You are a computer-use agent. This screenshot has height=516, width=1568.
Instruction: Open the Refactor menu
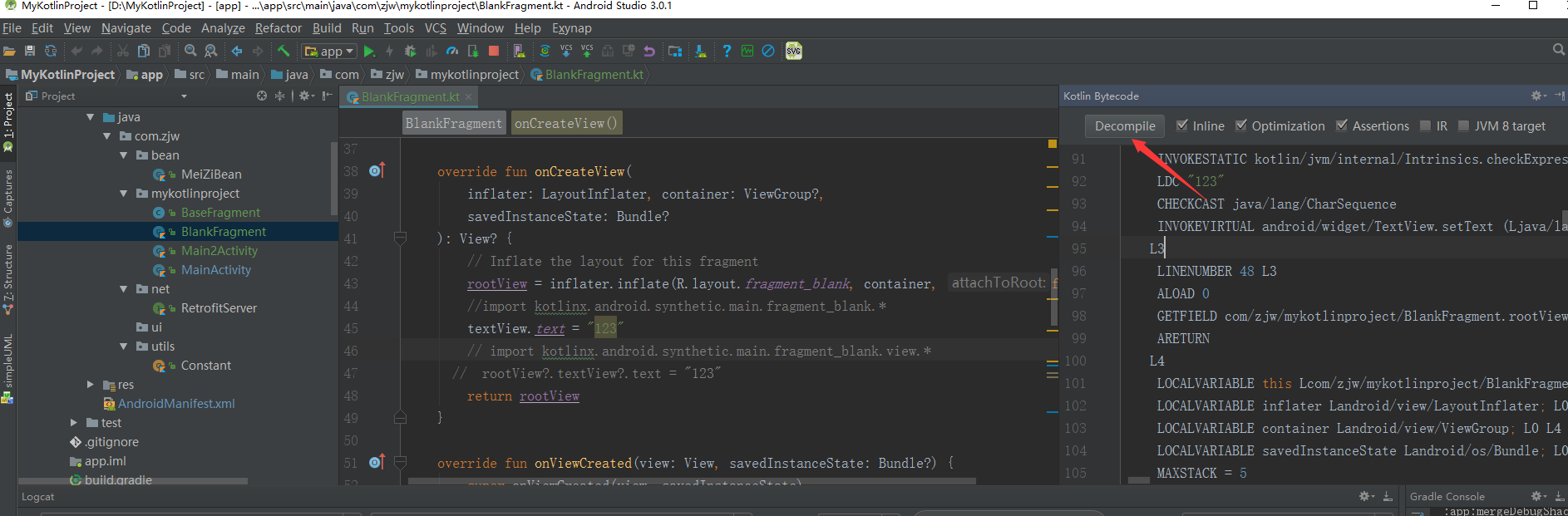278,28
